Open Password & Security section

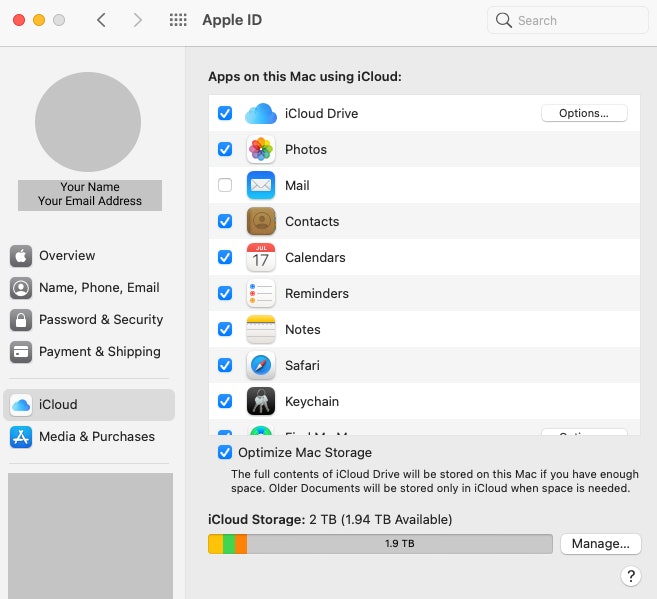tap(89, 320)
